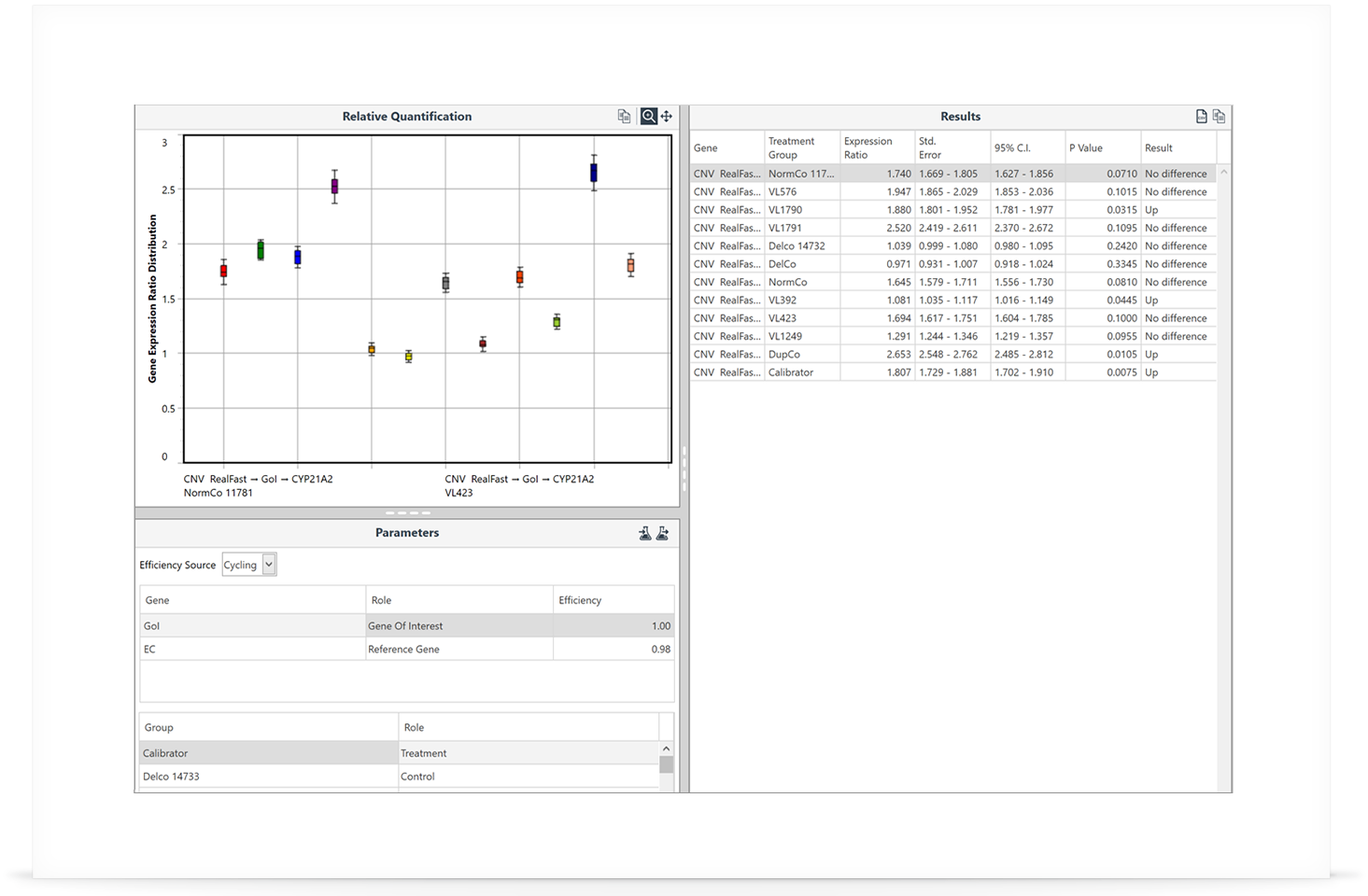
Task: Export results to CSV file
Action: (x=1201, y=117)
